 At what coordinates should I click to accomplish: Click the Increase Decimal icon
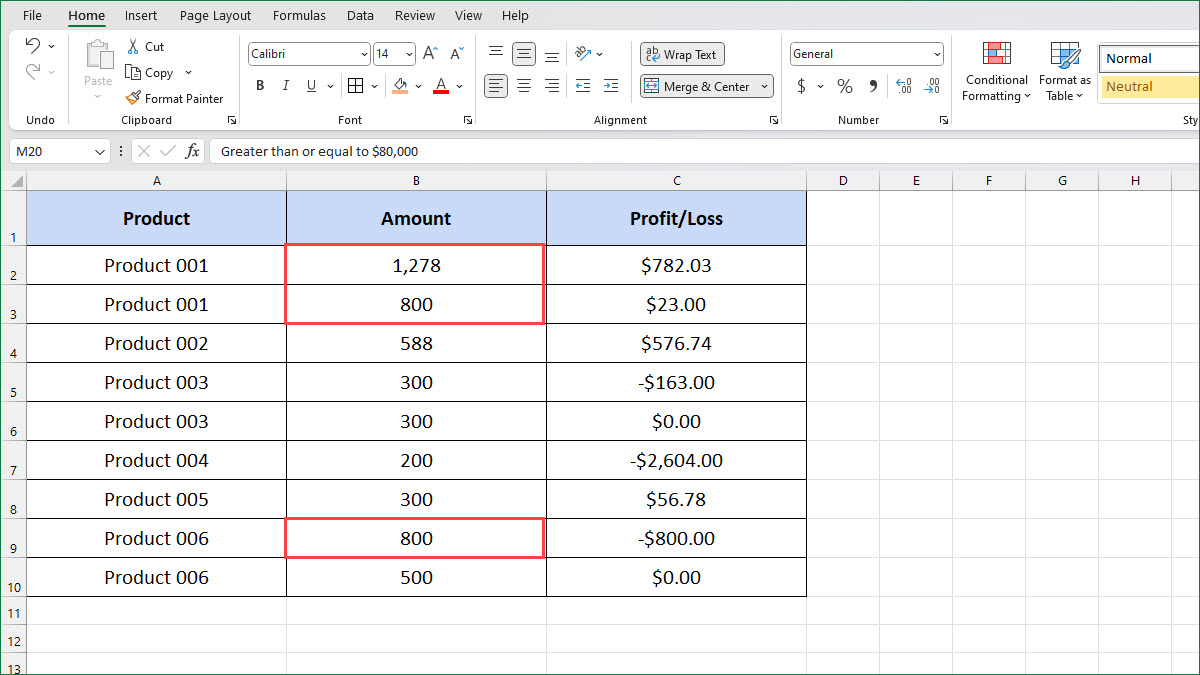(x=903, y=87)
